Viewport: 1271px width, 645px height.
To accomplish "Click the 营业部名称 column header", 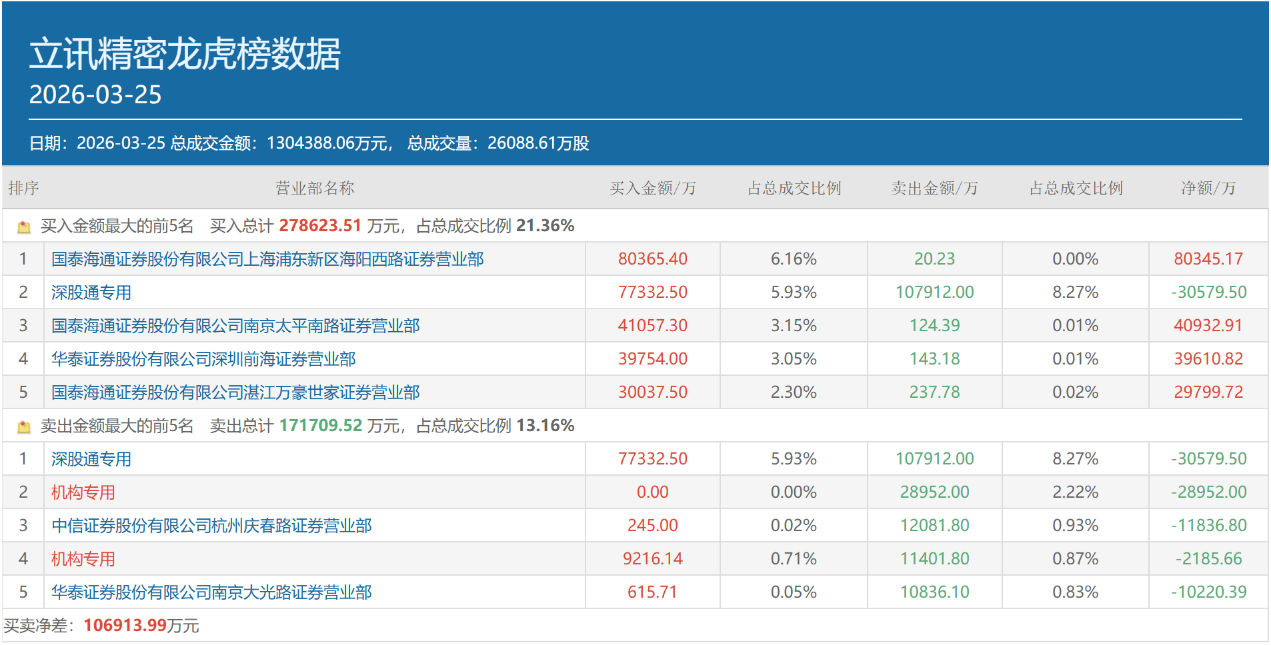I will (314, 188).
